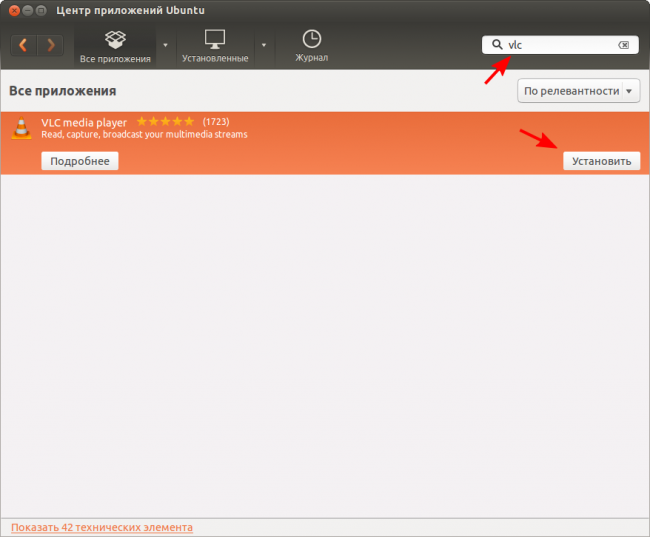Open the Installed (Установленные) section
The width and height of the screenshot is (650, 537).
[x=215, y=46]
